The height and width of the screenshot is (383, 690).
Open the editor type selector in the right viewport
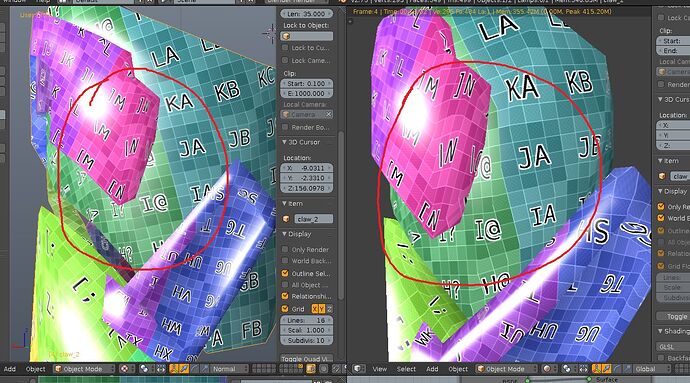coord(359,369)
